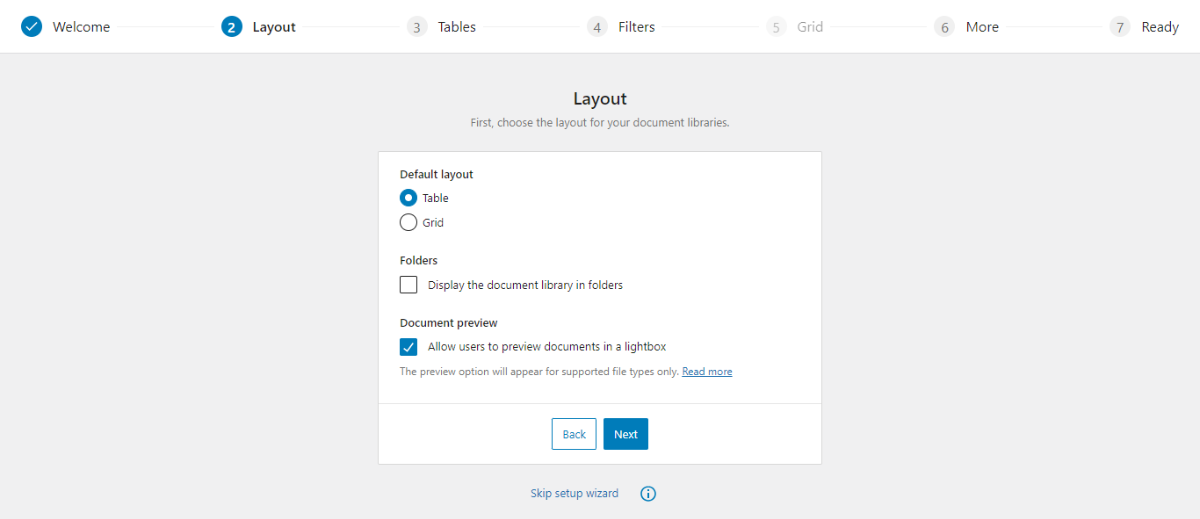Click the Layout page title

point(600,99)
